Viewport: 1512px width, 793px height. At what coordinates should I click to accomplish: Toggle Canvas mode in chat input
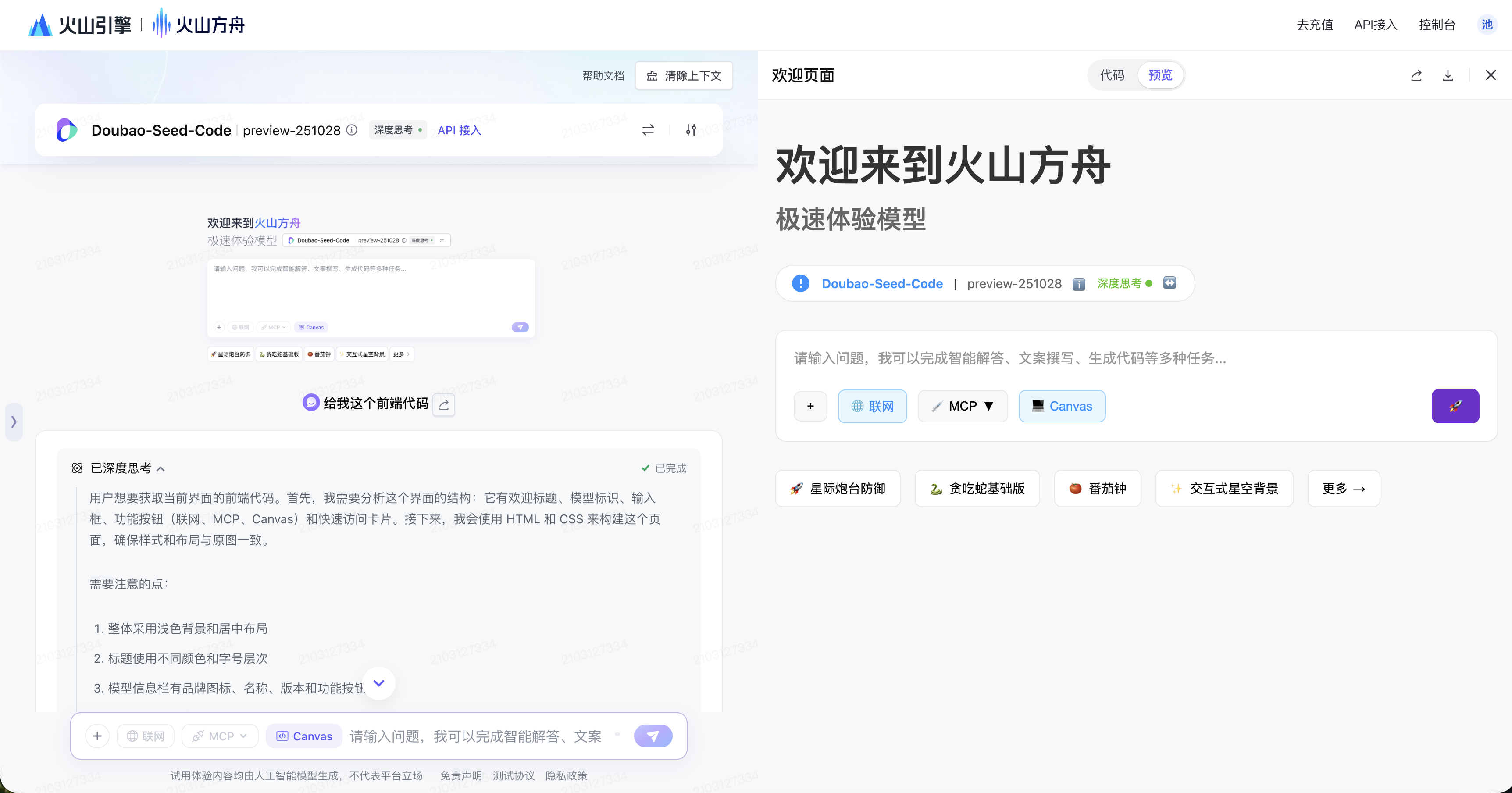click(x=304, y=736)
